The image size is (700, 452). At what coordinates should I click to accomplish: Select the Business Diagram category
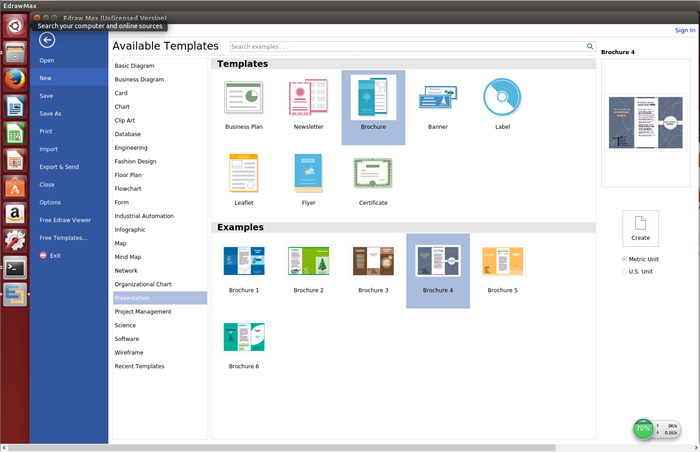tap(160, 79)
